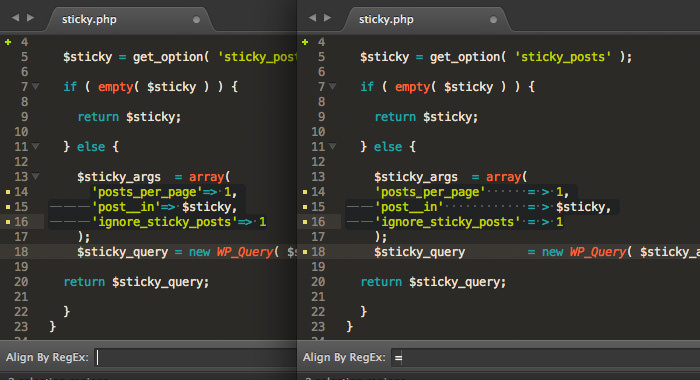Click the array keyword in left pane
The image size is (700, 380).
coord(206,177)
